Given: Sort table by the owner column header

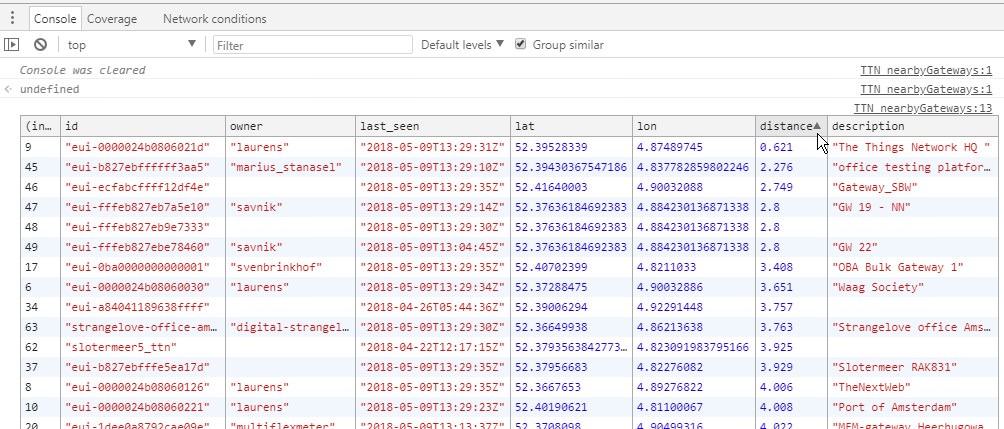Looking at the screenshot, I should point(291,126).
